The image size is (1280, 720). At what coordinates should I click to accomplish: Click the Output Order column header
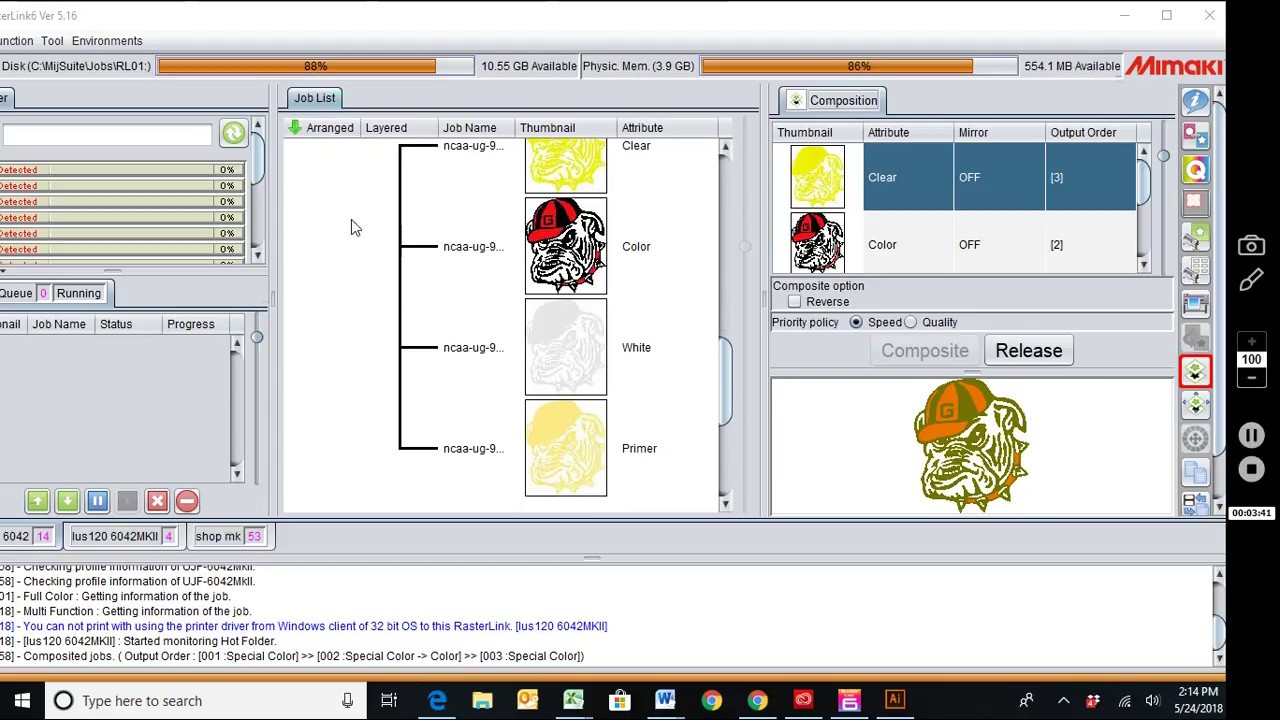pos(1092,132)
